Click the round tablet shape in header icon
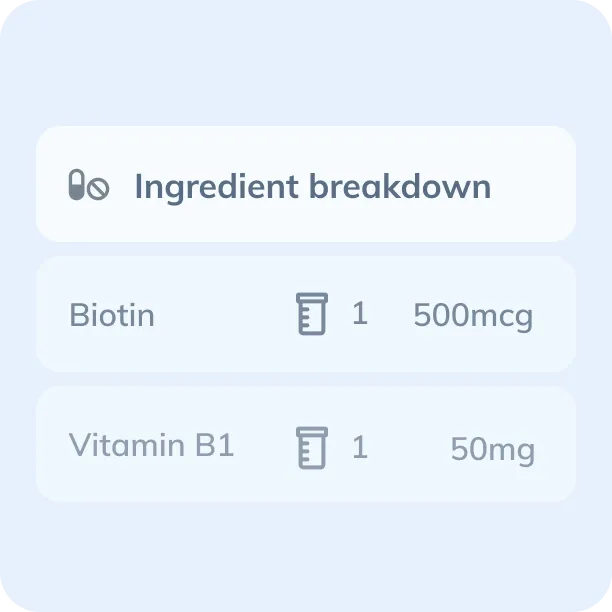The height and width of the screenshot is (612, 612). point(98,187)
